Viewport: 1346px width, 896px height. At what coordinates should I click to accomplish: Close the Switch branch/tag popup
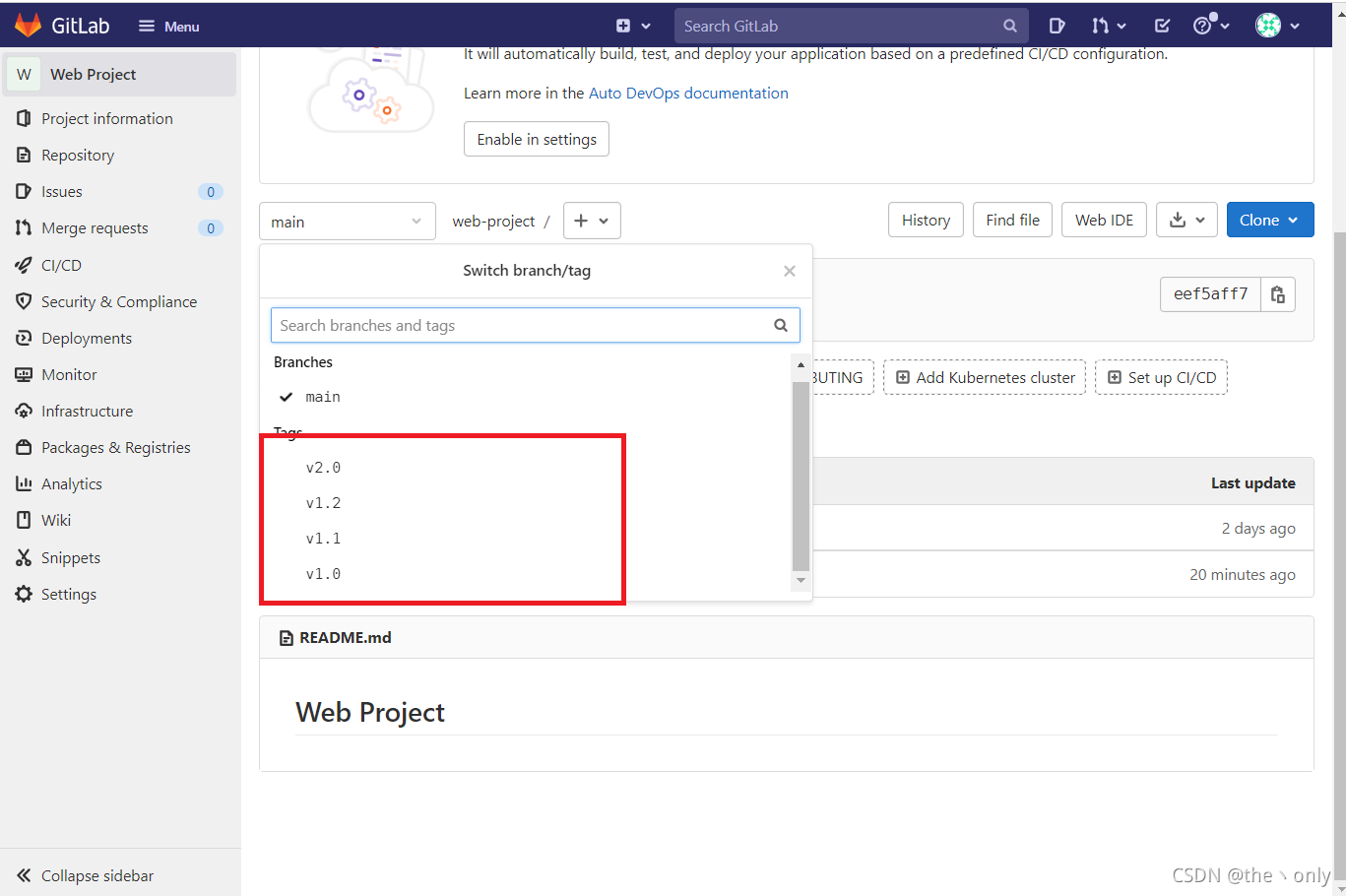(x=790, y=271)
